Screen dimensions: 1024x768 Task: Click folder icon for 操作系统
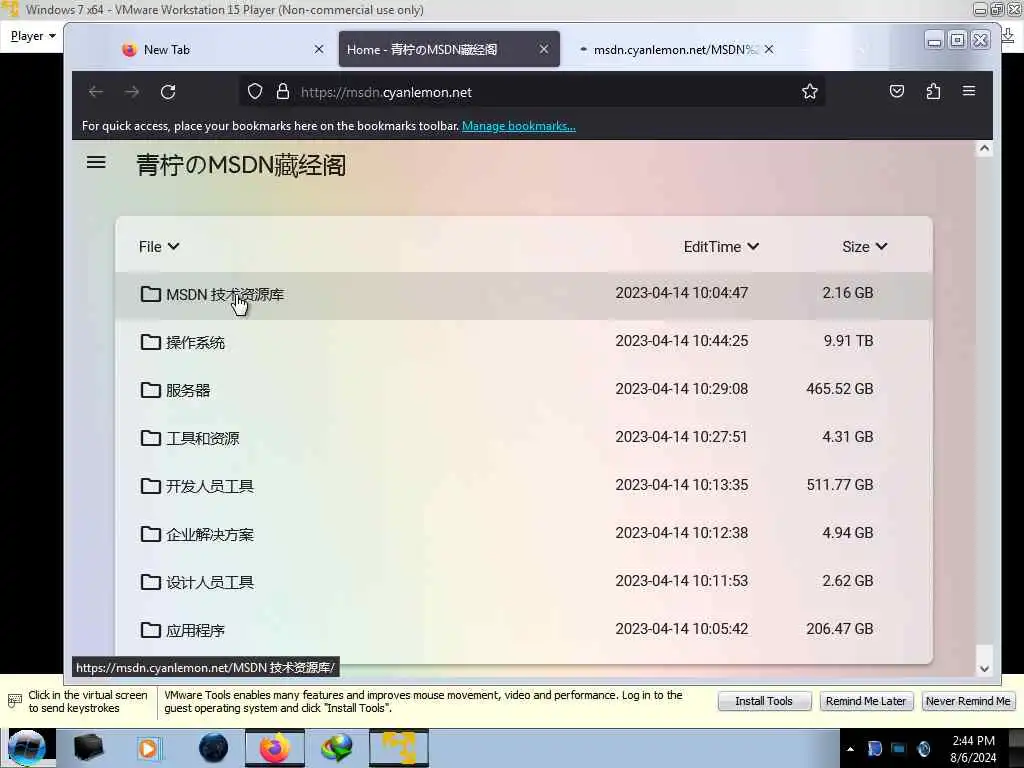point(150,342)
